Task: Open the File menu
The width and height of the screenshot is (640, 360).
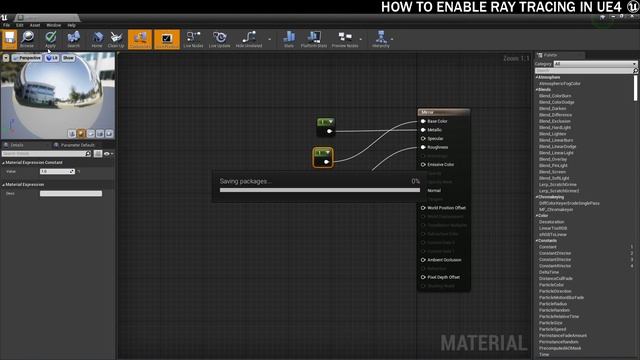Action: click(7, 25)
